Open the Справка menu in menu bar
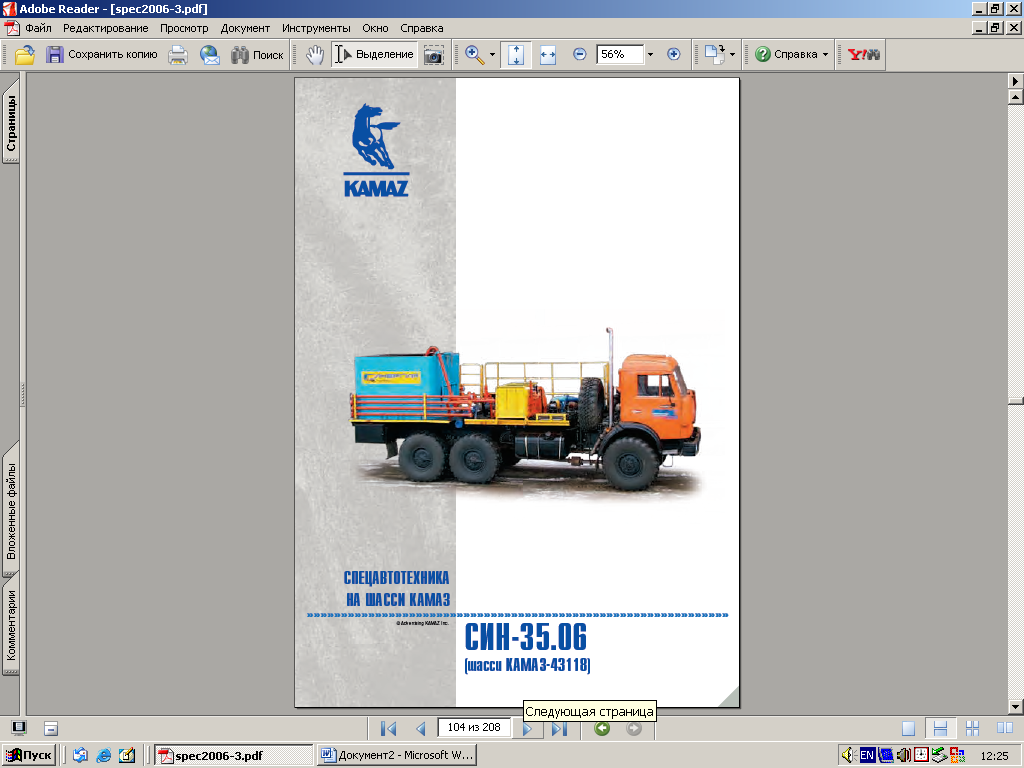 point(422,28)
